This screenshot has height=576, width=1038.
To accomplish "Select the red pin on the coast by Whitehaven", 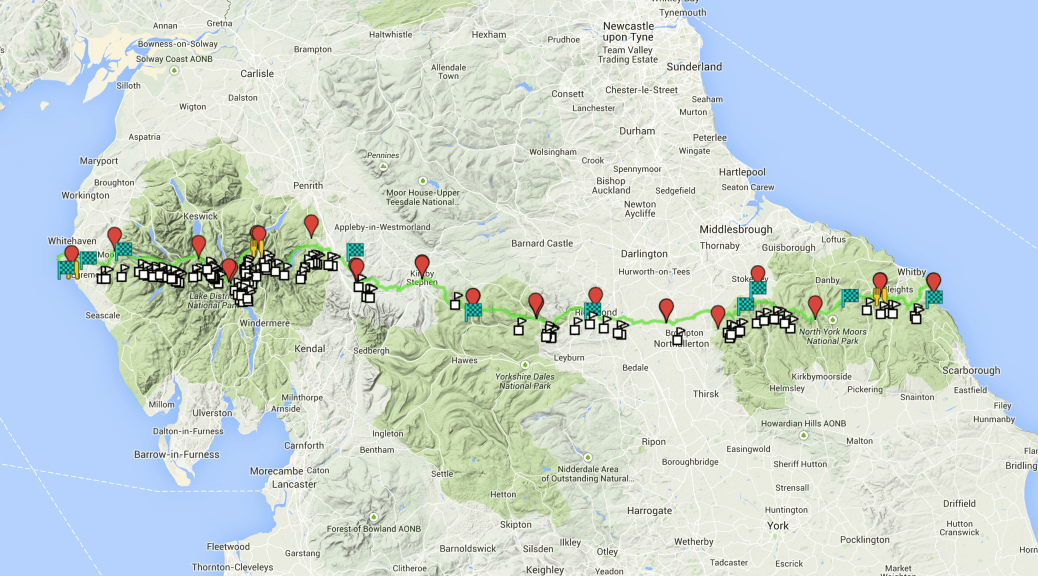I will pos(71,255).
